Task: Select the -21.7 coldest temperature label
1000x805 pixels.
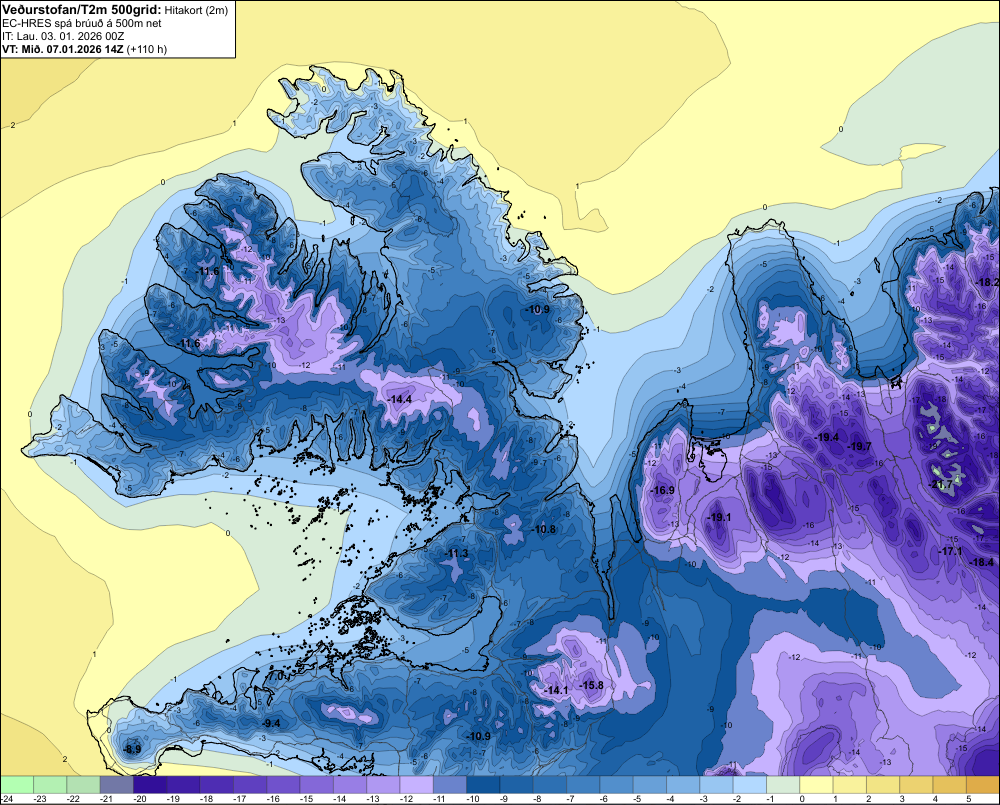Action: coord(941,484)
